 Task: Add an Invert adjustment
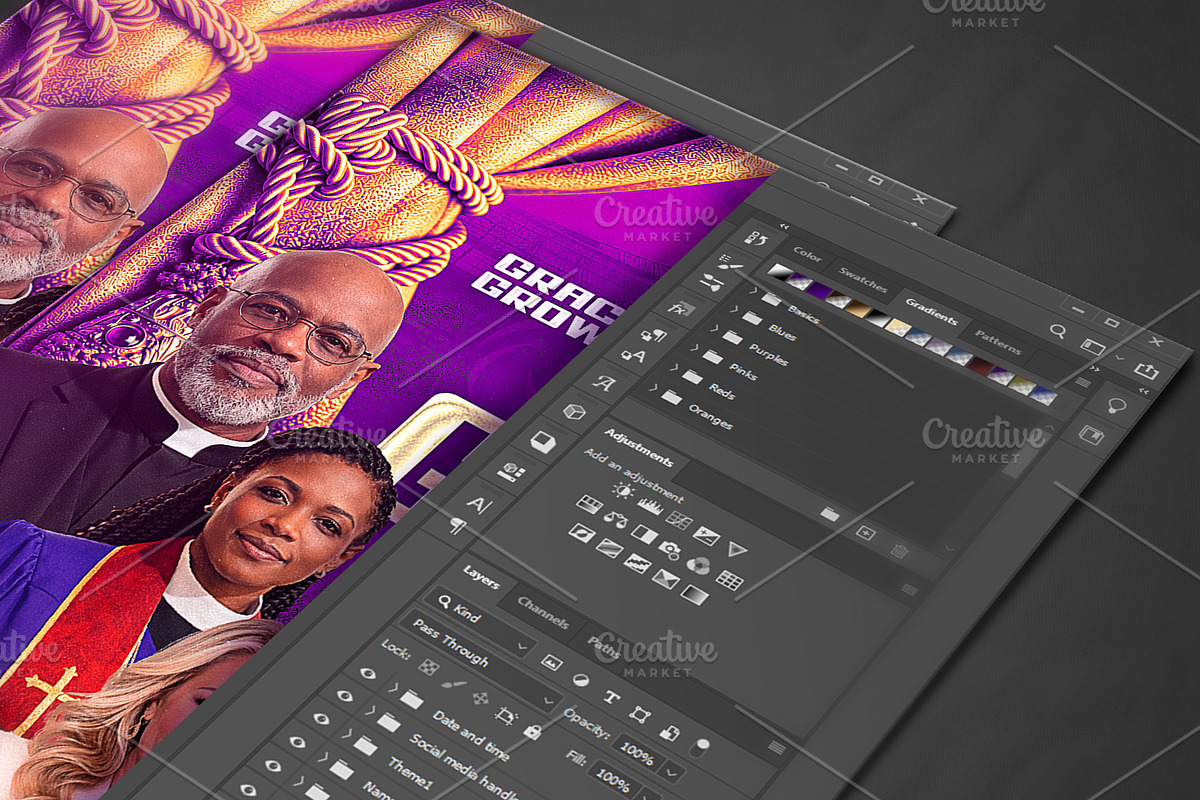[x=581, y=533]
